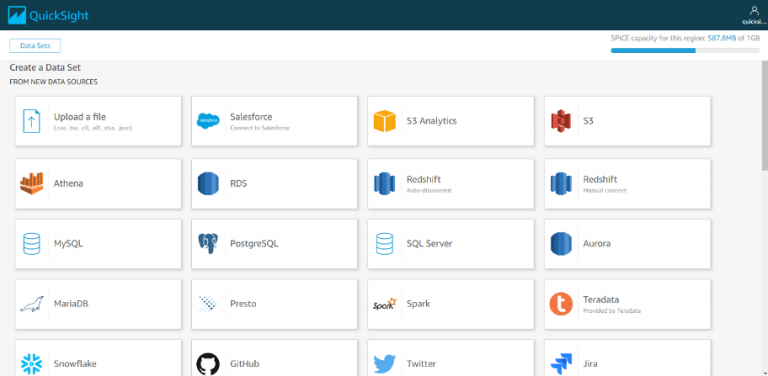The image size is (768, 376).
Task: Click the QuickSight title text
Action: 59,16
